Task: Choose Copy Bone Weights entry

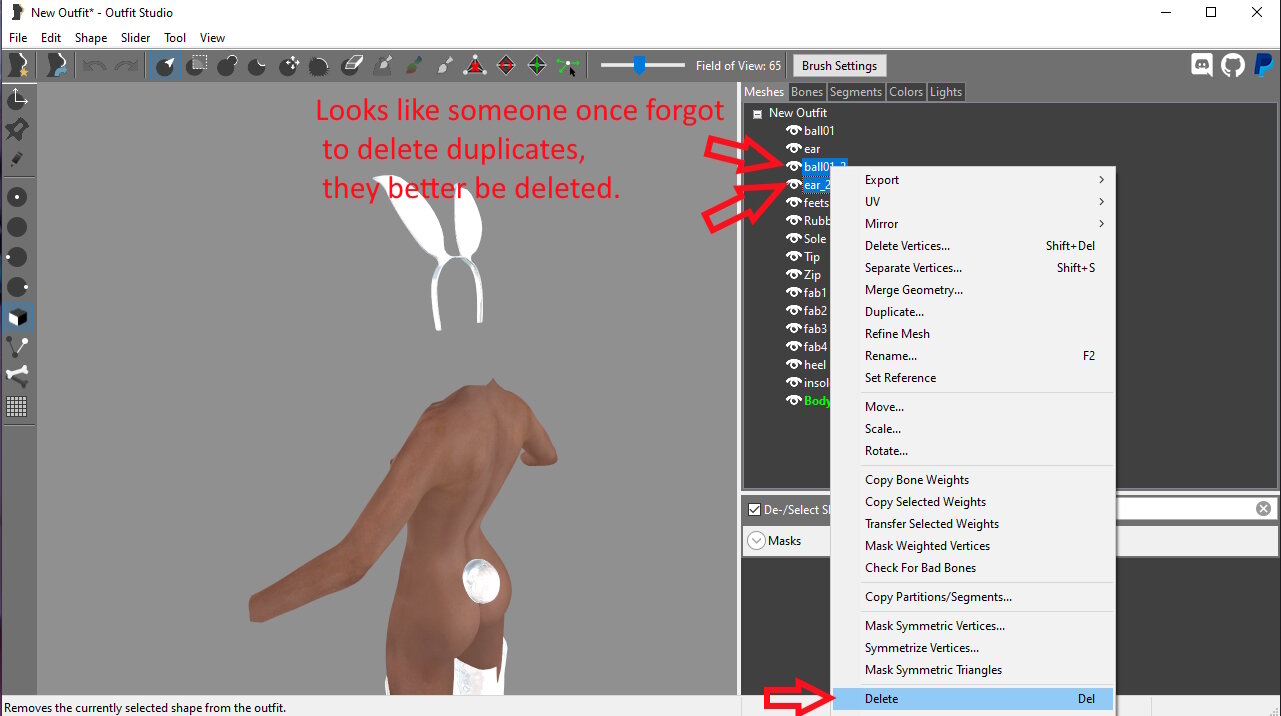Action: (x=972, y=480)
